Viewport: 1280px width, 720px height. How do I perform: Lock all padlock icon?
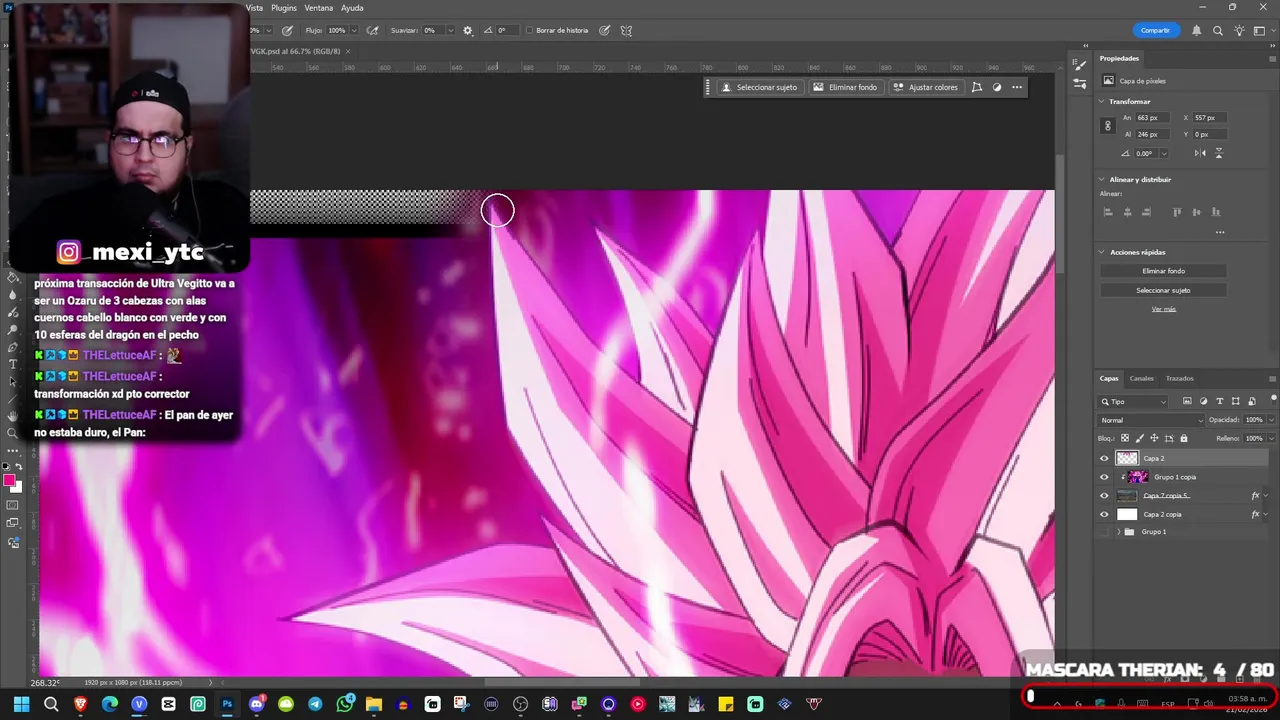tap(1184, 438)
